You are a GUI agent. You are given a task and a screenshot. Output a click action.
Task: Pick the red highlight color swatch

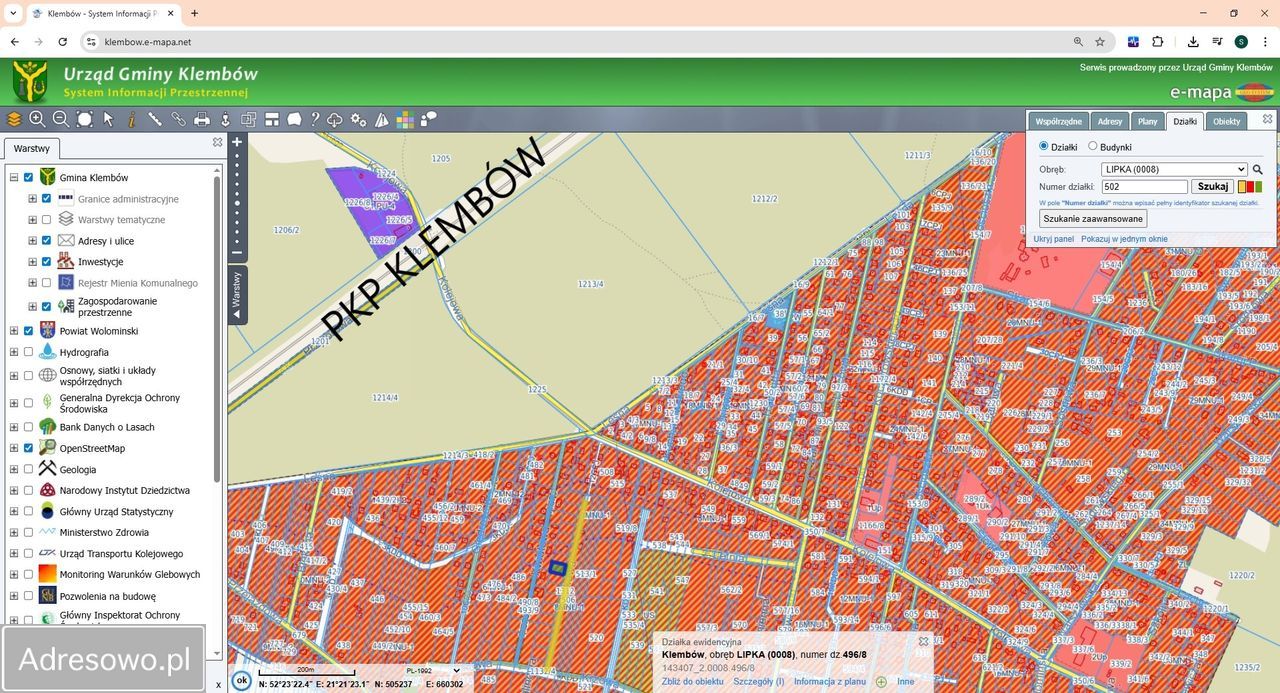pos(1250,187)
